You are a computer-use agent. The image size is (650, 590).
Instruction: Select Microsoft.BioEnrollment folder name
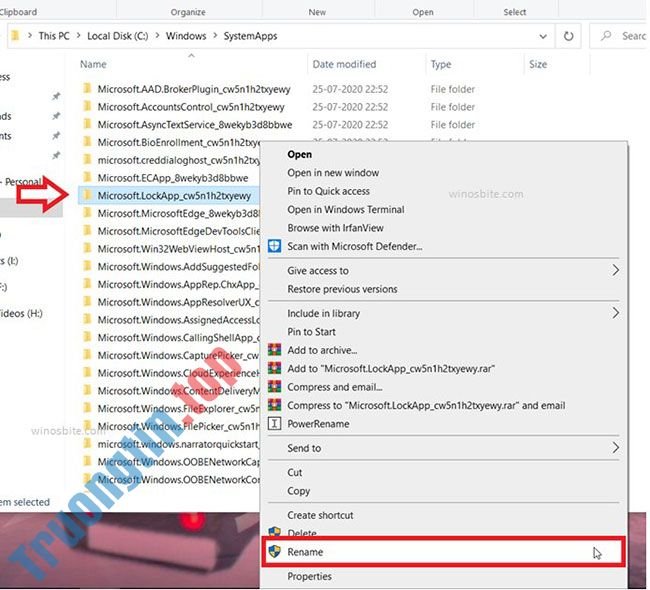click(179, 142)
